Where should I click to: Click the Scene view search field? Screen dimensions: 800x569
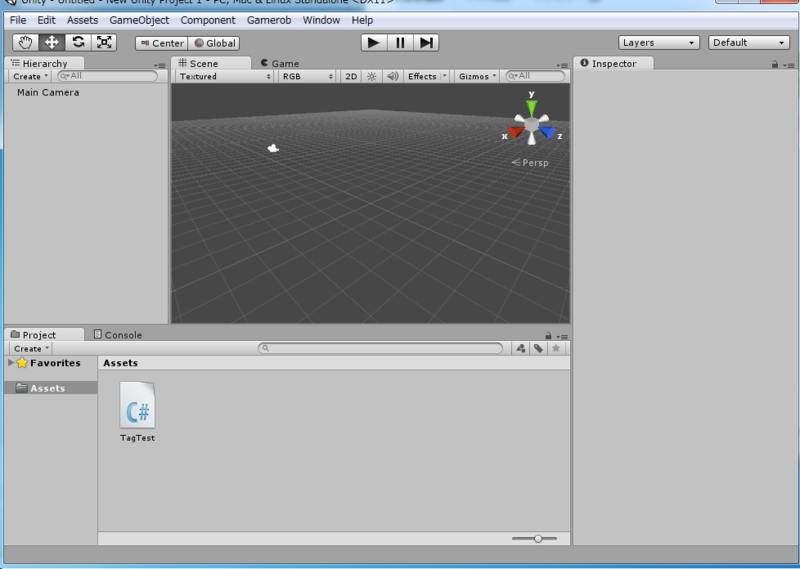coord(535,76)
